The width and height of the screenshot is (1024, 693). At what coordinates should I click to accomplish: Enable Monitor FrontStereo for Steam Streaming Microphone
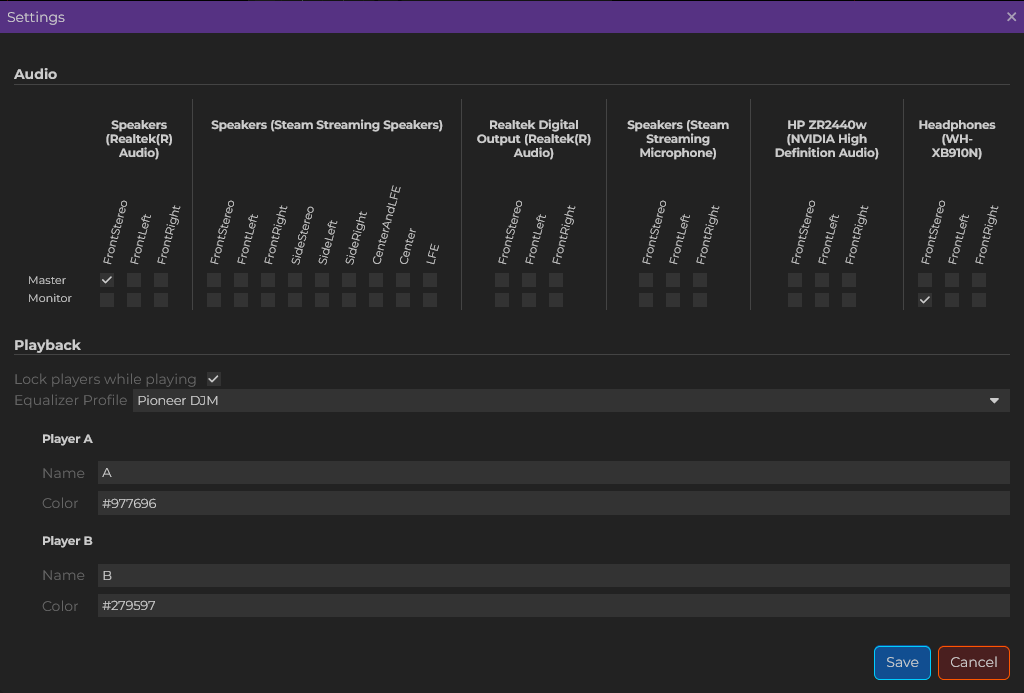[x=646, y=300]
